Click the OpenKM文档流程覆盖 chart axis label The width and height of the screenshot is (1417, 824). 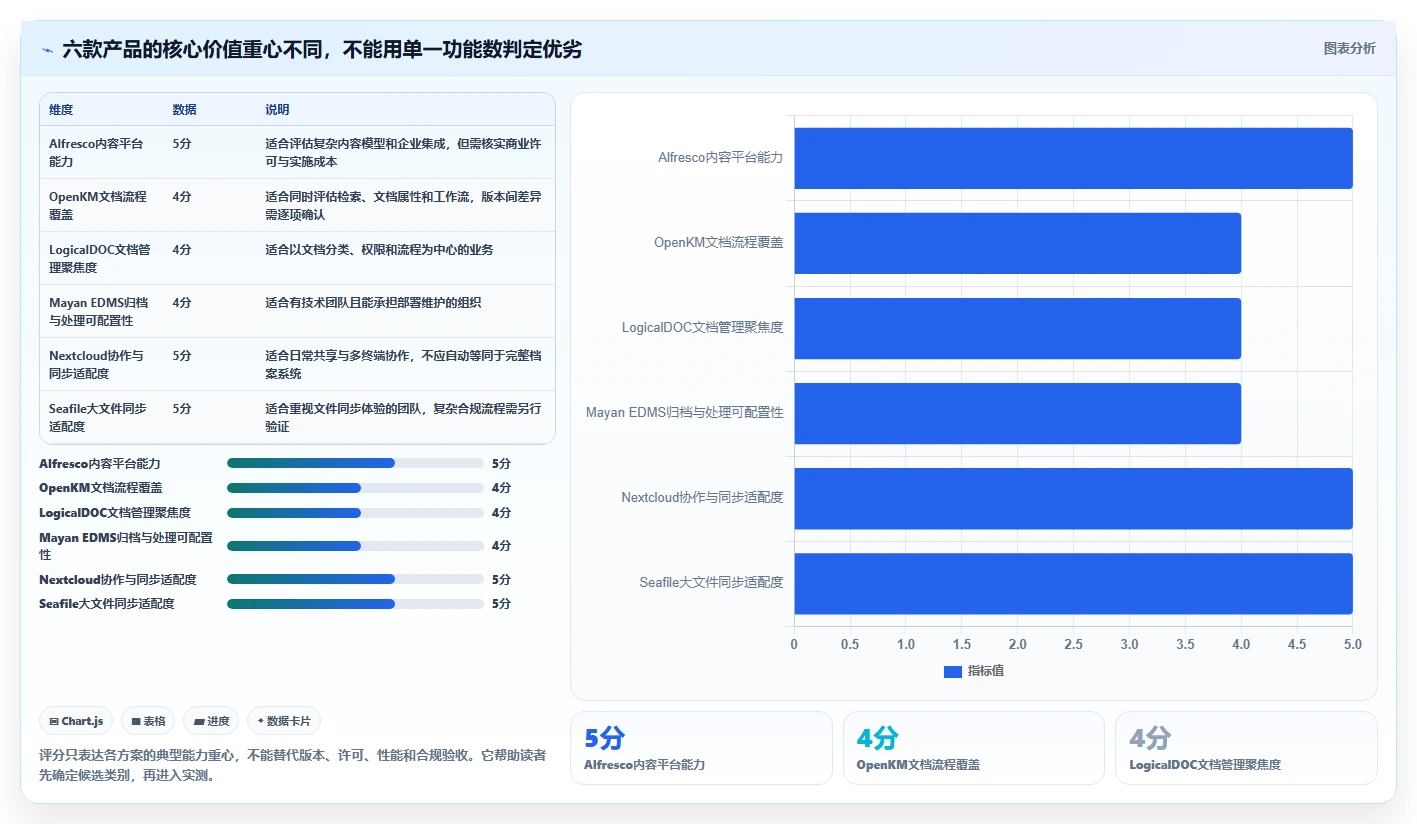(718, 243)
